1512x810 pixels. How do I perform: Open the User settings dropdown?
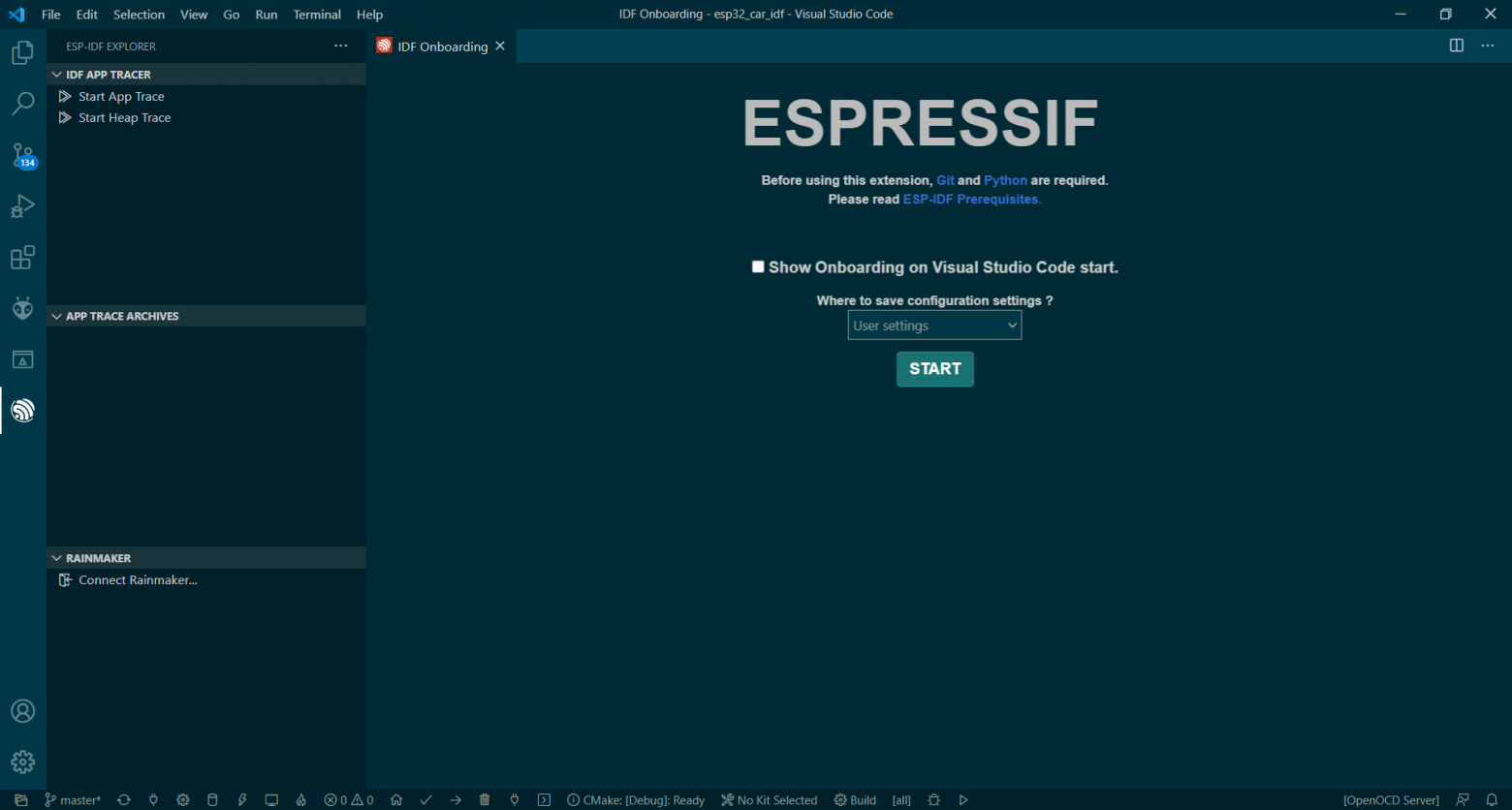pyautogui.click(x=934, y=326)
